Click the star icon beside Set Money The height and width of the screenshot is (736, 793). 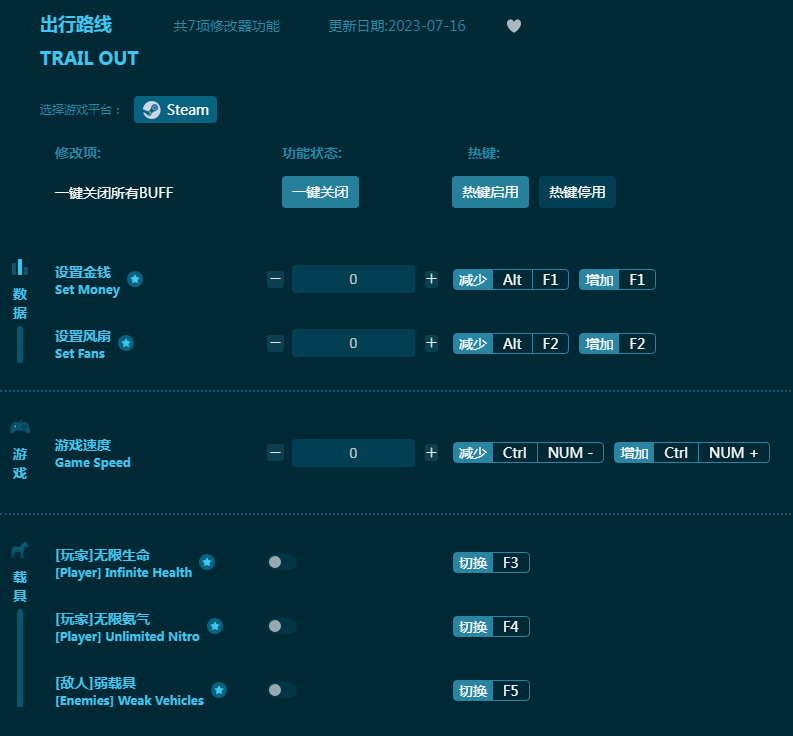[x=135, y=279]
